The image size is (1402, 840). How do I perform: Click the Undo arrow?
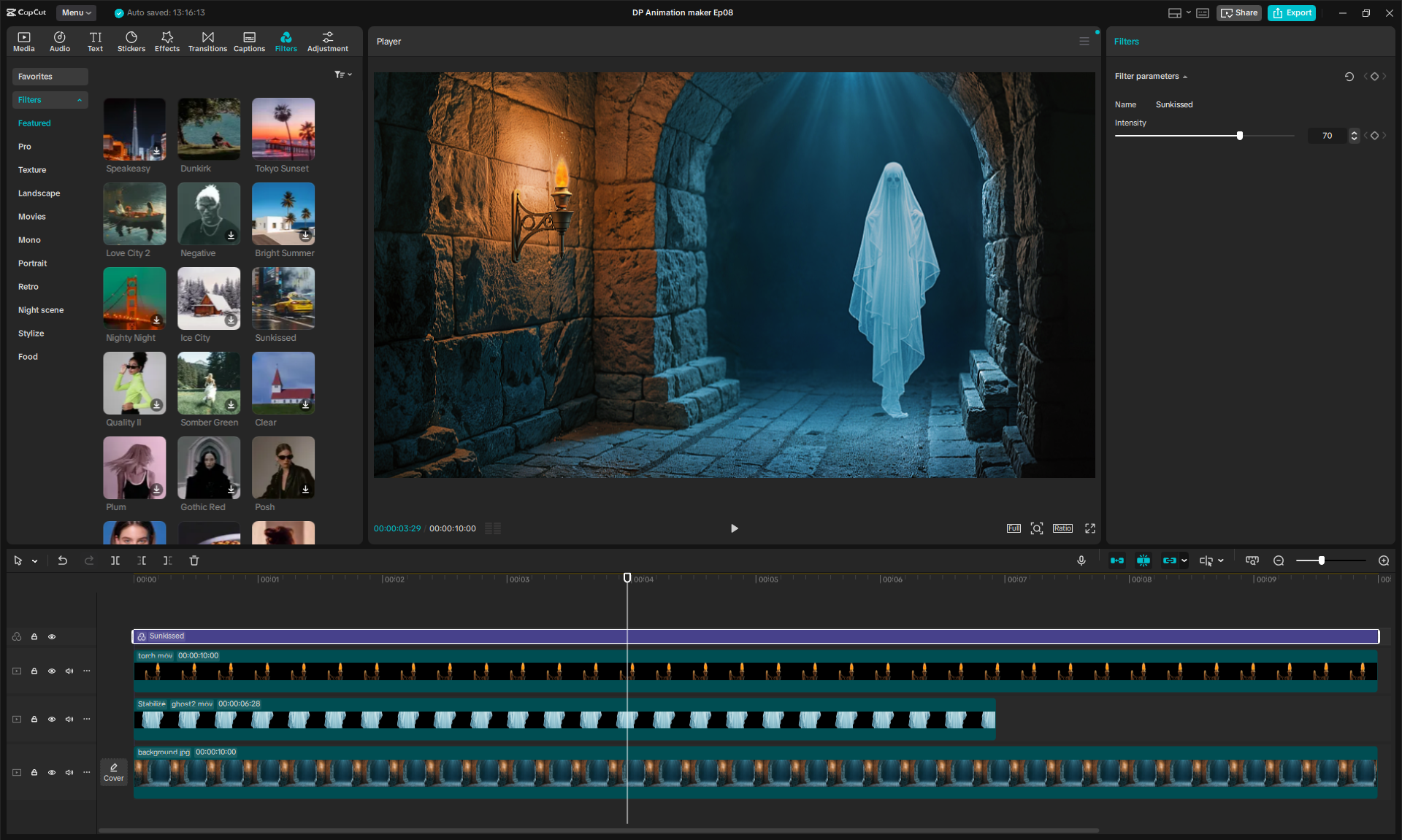63,560
